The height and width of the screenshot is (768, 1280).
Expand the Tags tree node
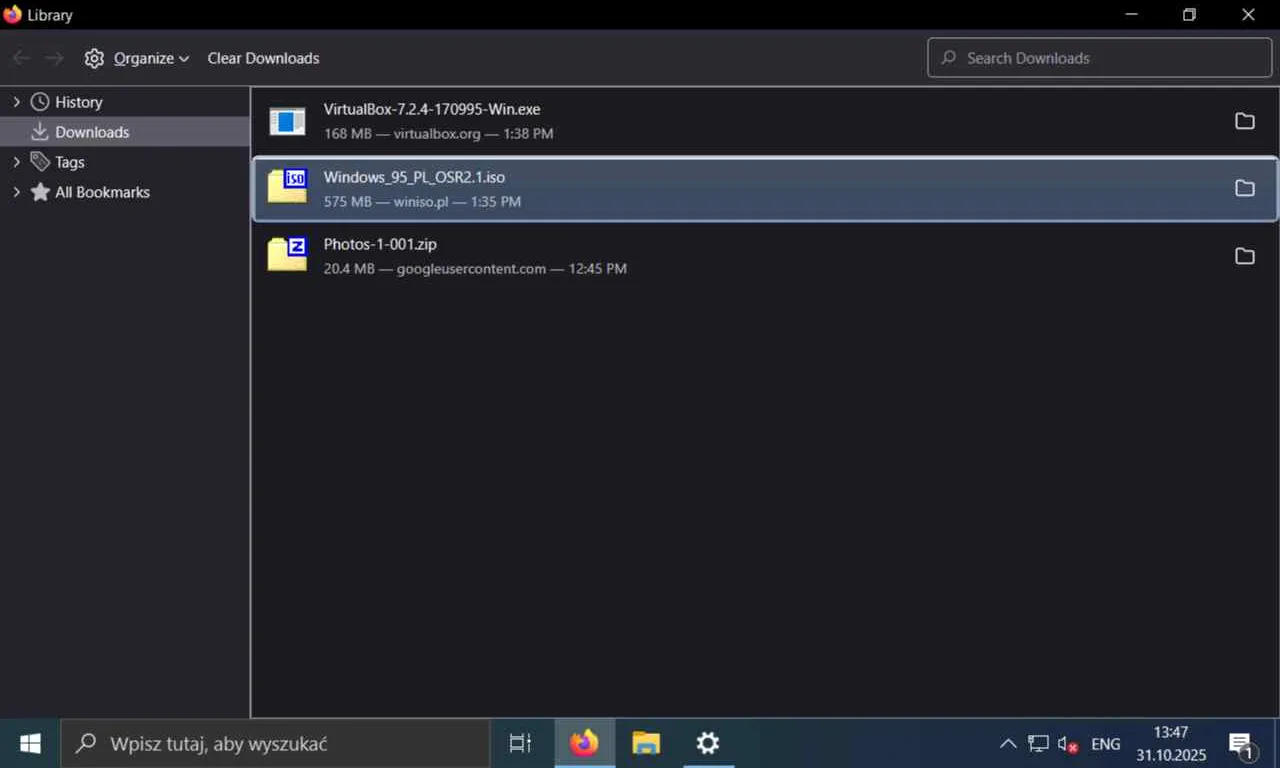(16, 162)
